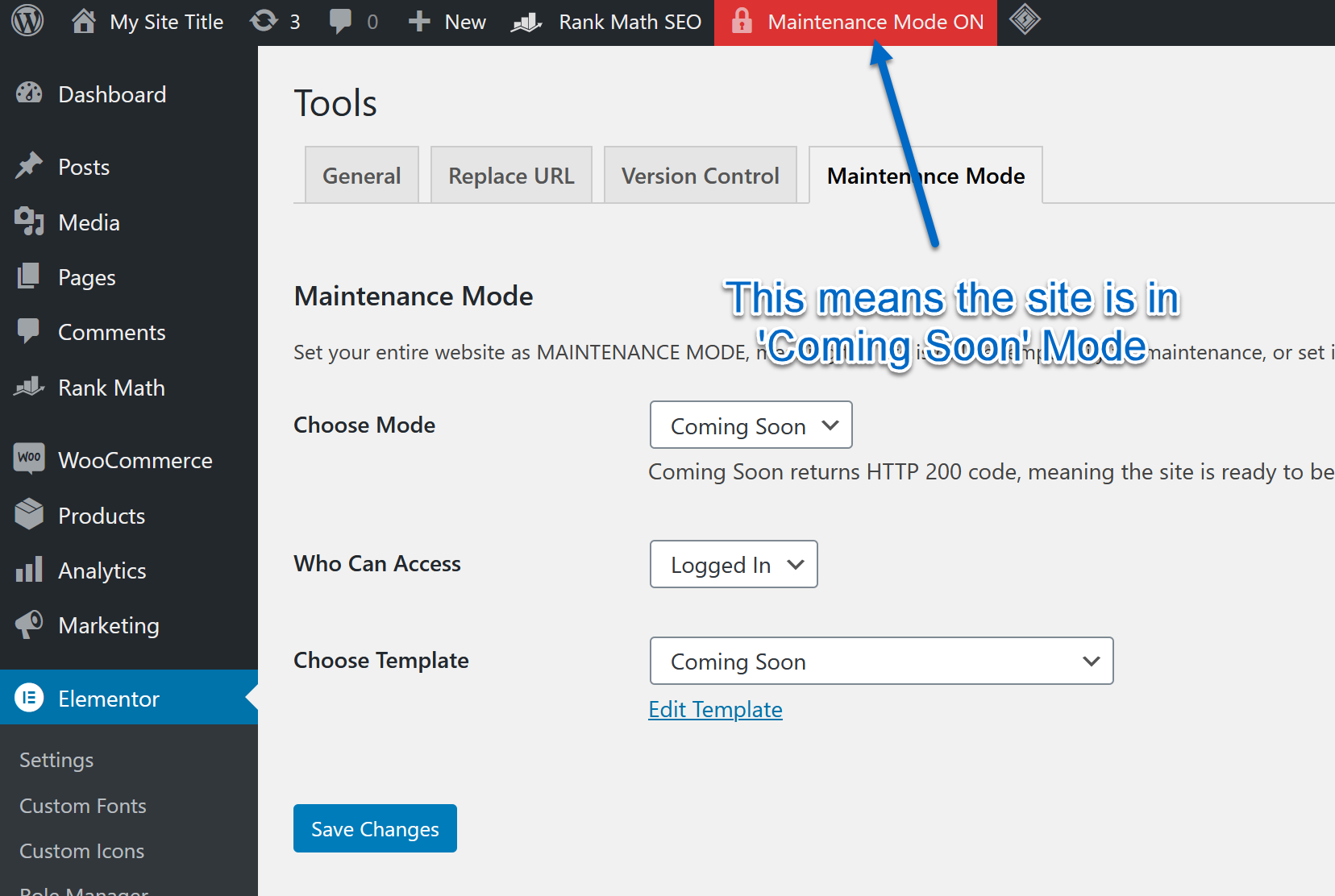
Task: Click the Comments bubble icon in sidebar
Action: tap(29, 331)
